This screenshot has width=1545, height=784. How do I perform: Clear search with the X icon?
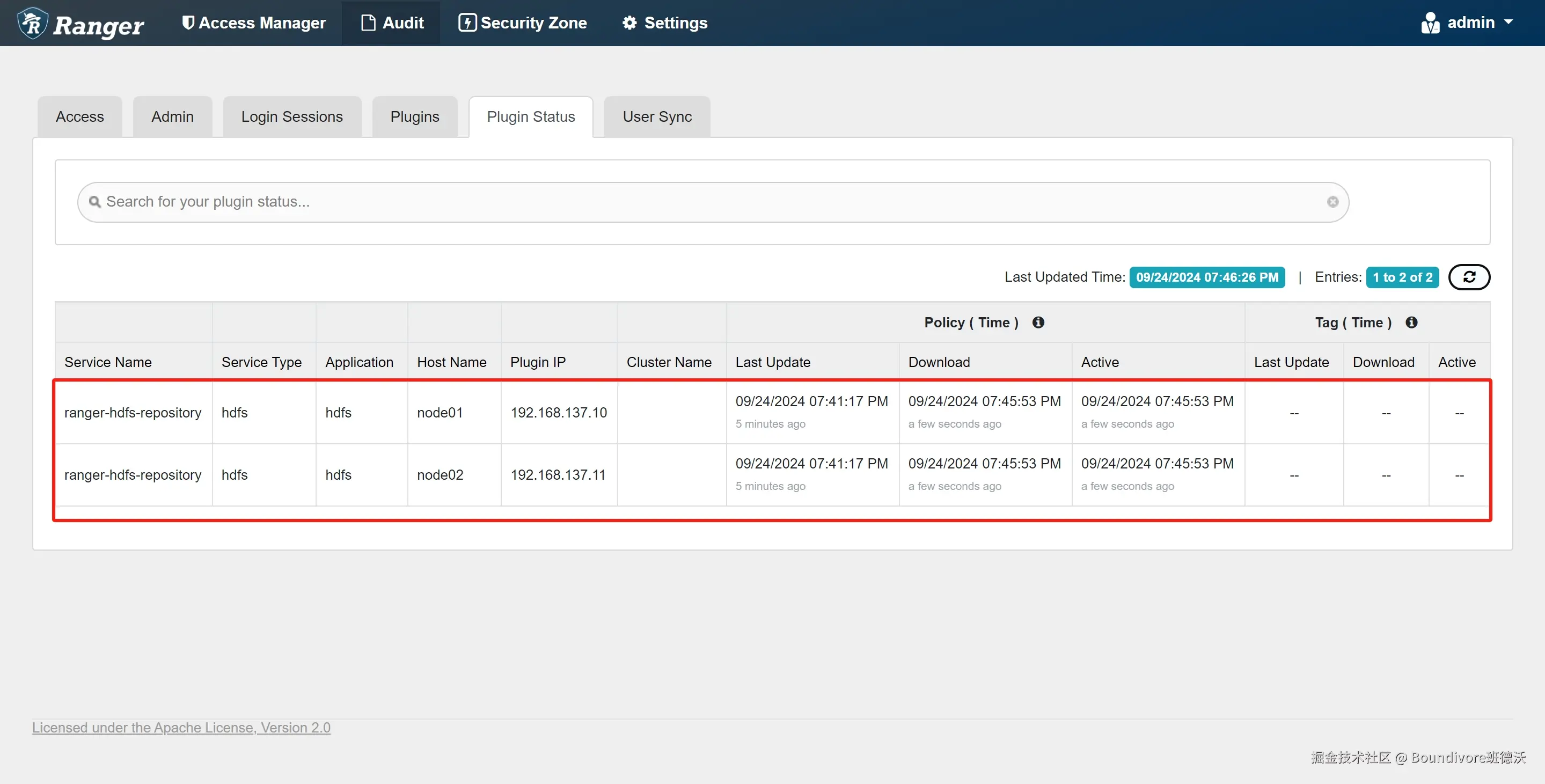click(1332, 202)
